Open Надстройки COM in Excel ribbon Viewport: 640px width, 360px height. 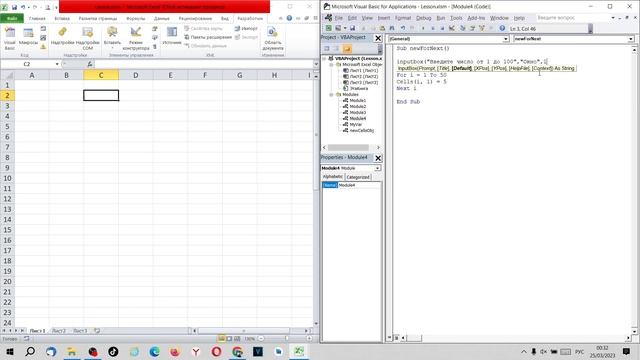point(87,39)
